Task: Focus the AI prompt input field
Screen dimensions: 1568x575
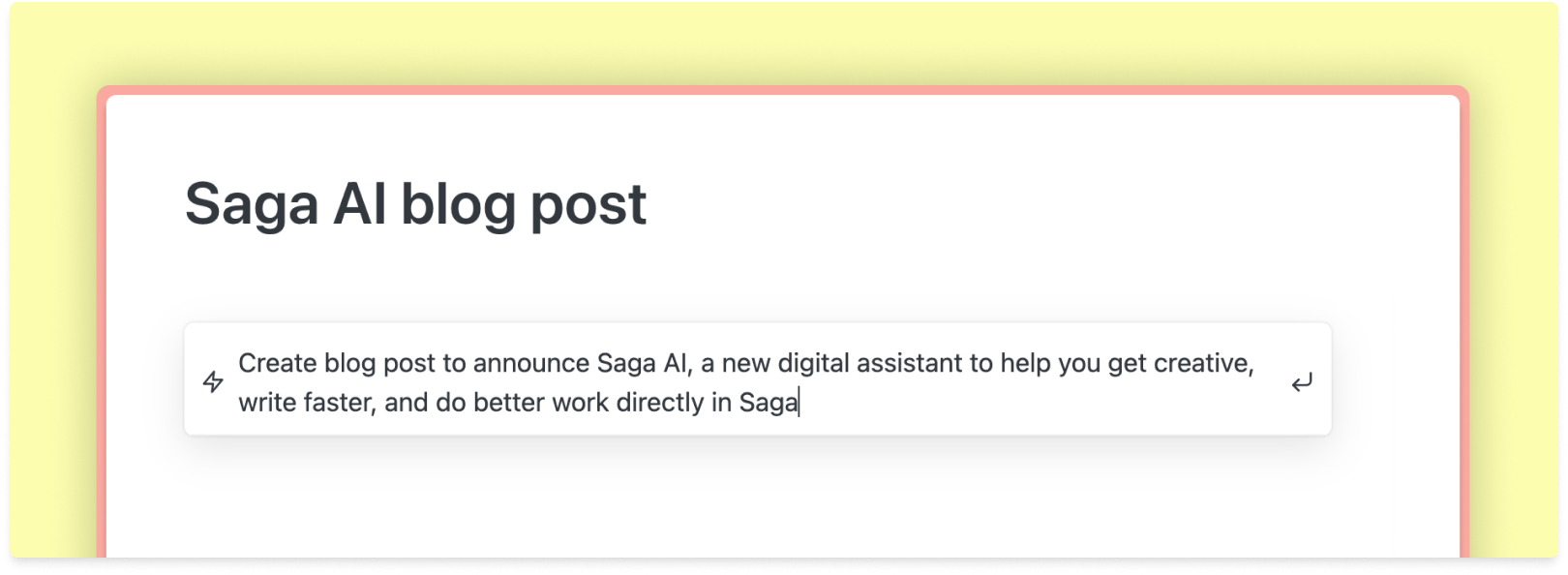Action: pyautogui.click(x=745, y=382)
